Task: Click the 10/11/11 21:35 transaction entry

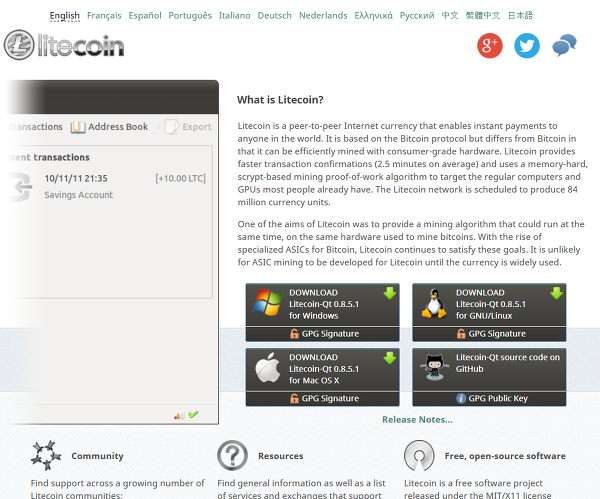Action: coord(76,178)
